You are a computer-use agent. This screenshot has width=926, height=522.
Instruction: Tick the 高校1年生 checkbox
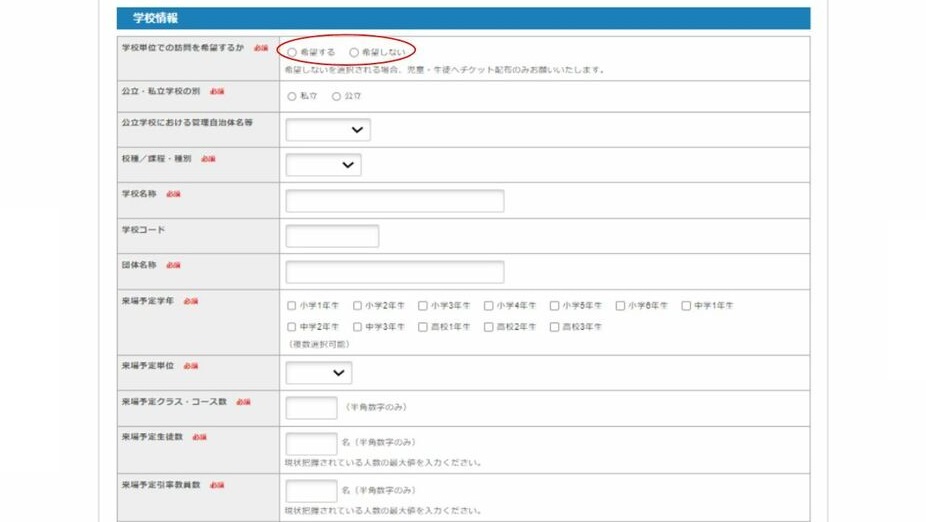[423, 327]
